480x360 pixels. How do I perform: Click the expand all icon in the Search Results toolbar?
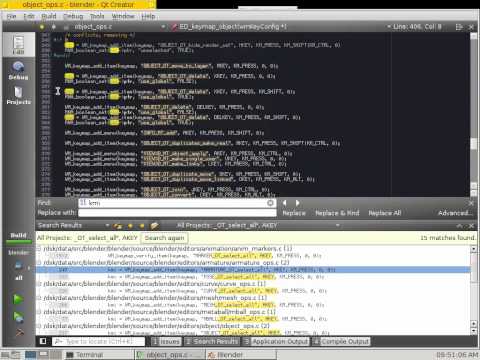(x=154, y=226)
